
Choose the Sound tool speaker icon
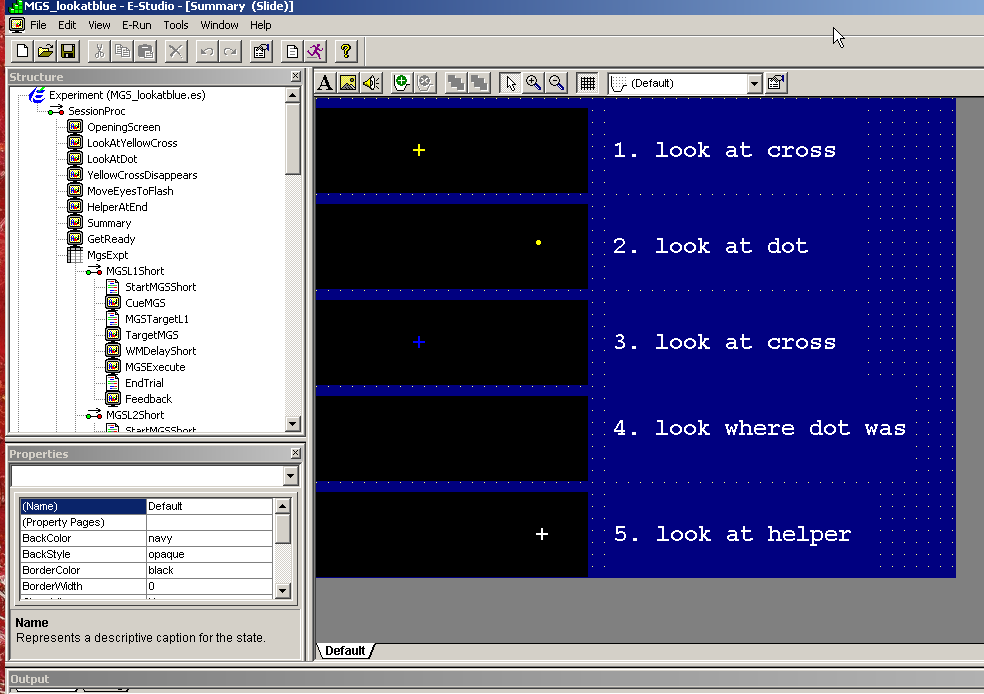(x=371, y=83)
